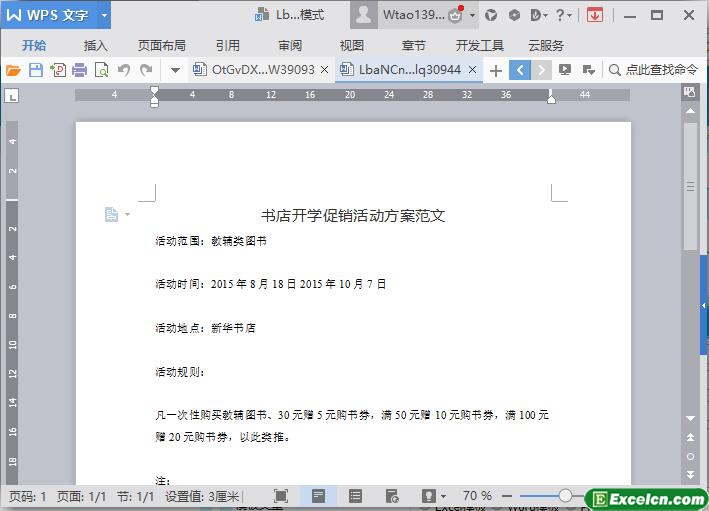
Task: Go to next tab with right arrow
Action: tap(541, 70)
